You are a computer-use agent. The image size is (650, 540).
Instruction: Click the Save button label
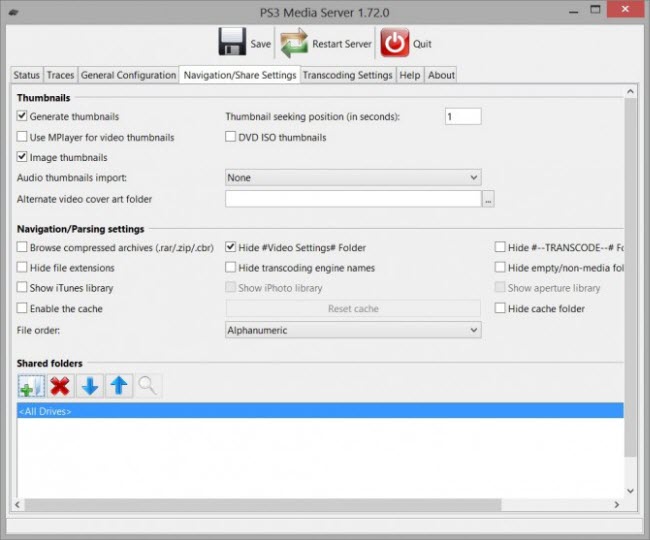(260, 44)
